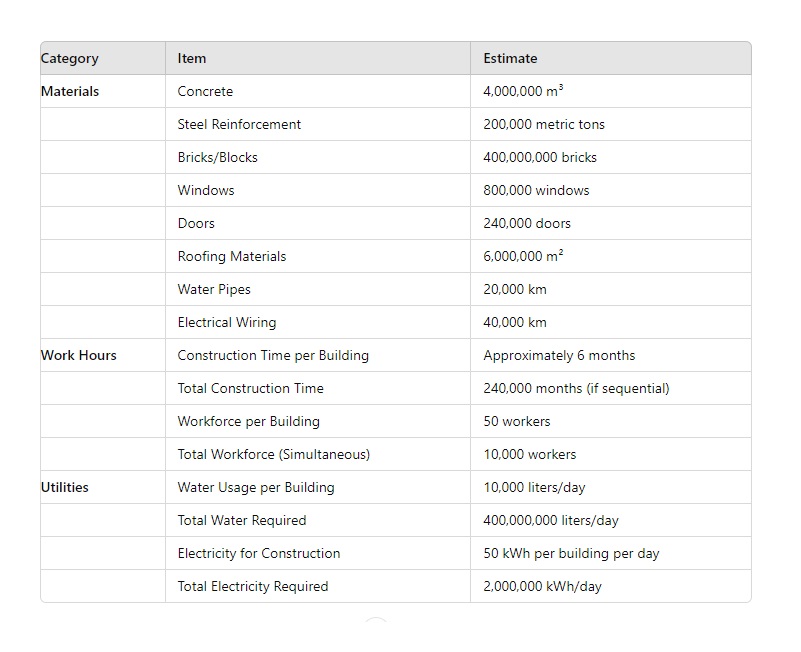The image size is (801, 652).
Task: Select the Utilities category cell
Action: pyautogui.click(x=65, y=487)
